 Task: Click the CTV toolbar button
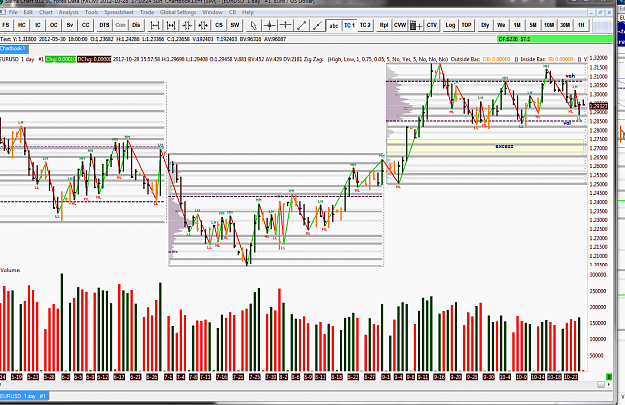click(x=432, y=25)
